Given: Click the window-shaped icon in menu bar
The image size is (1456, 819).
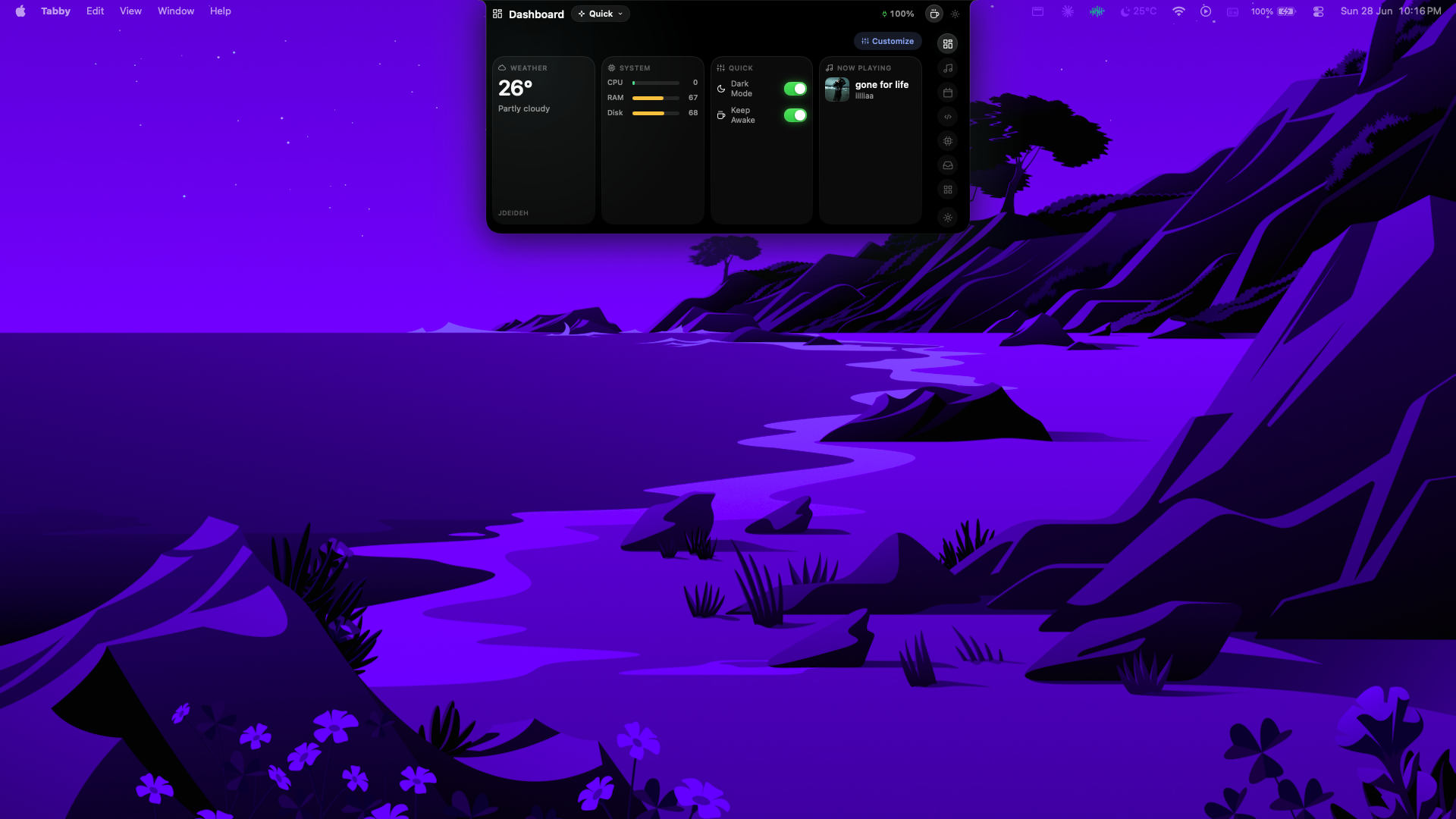Looking at the screenshot, I should (x=1038, y=11).
